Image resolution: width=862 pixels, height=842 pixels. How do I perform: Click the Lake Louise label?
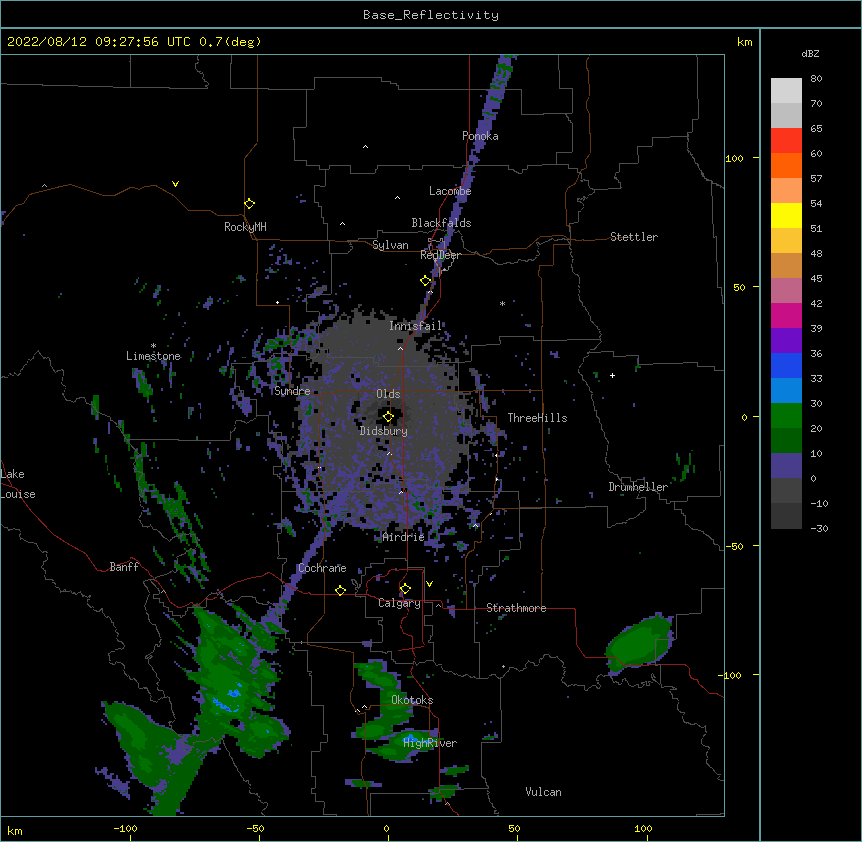(x=18, y=484)
